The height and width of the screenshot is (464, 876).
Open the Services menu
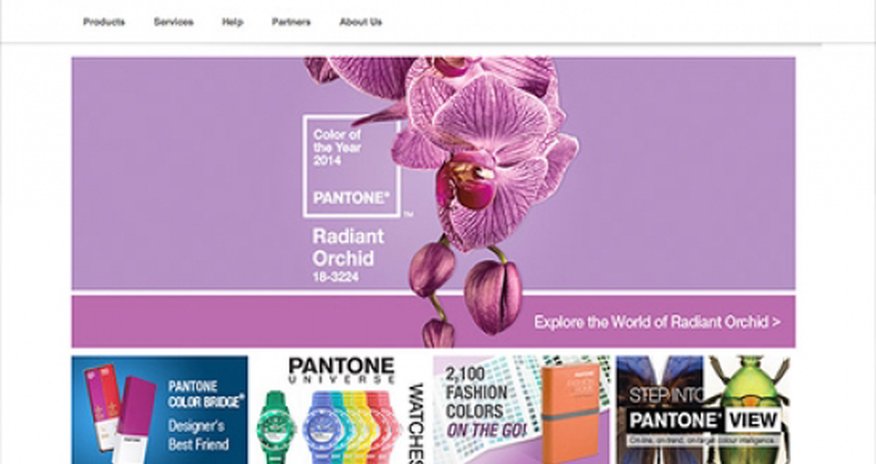(174, 22)
